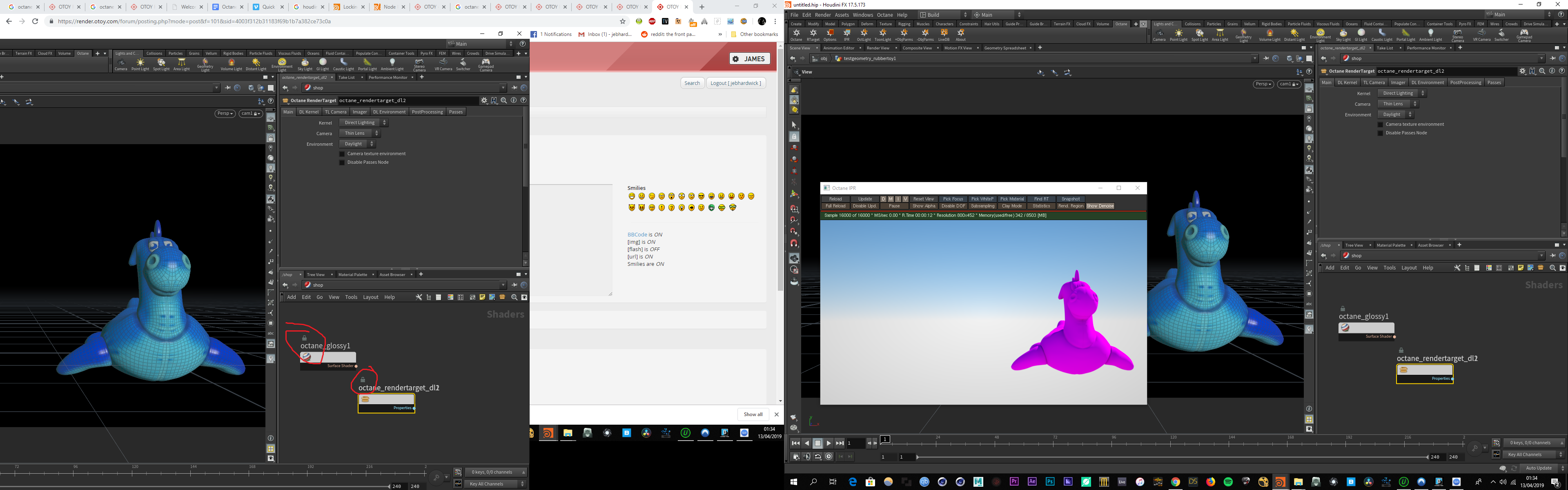Enable Camera texture environment checkbox in right panel
The height and width of the screenshot is (490, 1568).
[1381, 124]
